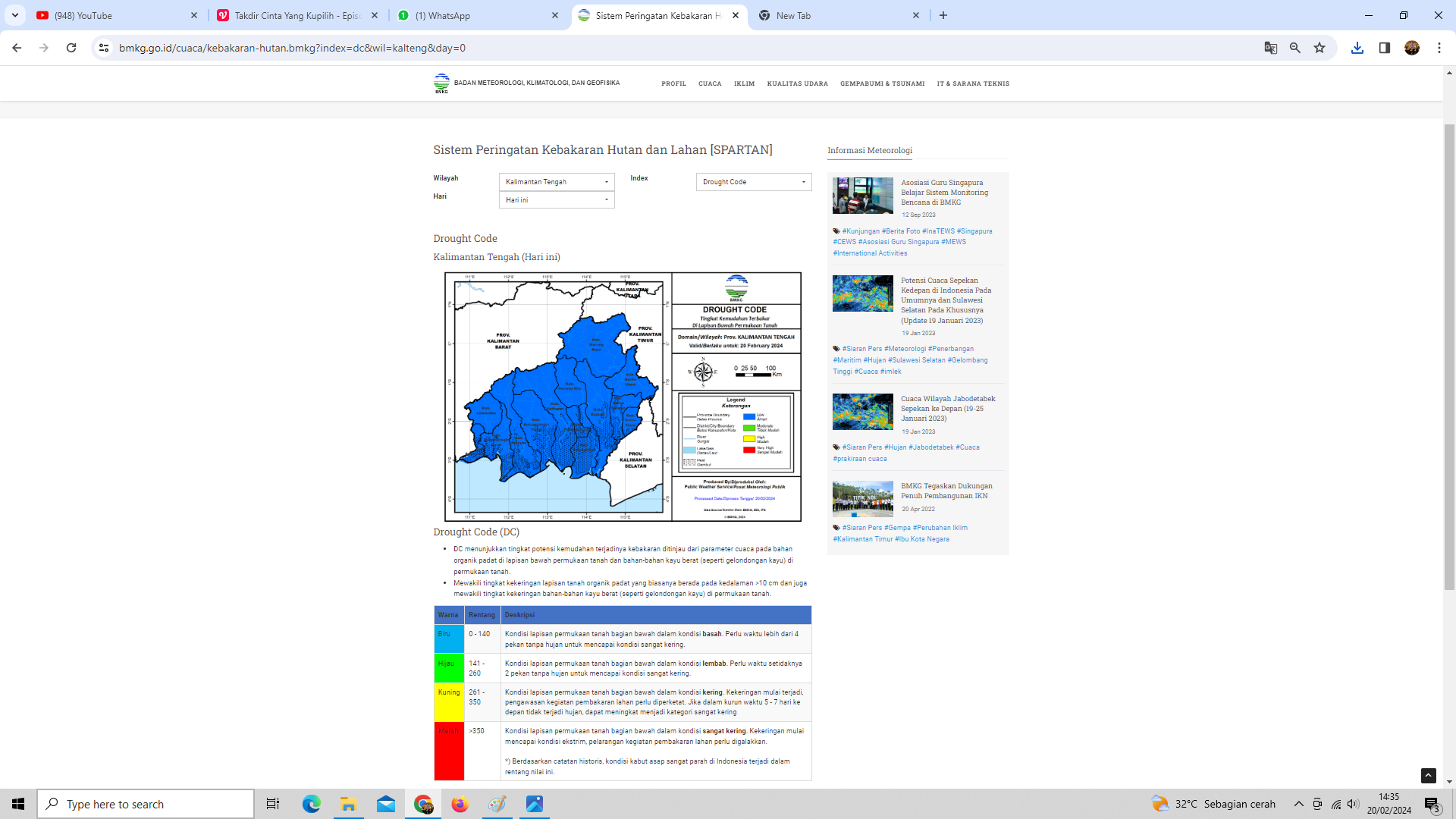Launch Microsoft Edge from taskbar
The image size is (1456, 819).
click(312, 804)
